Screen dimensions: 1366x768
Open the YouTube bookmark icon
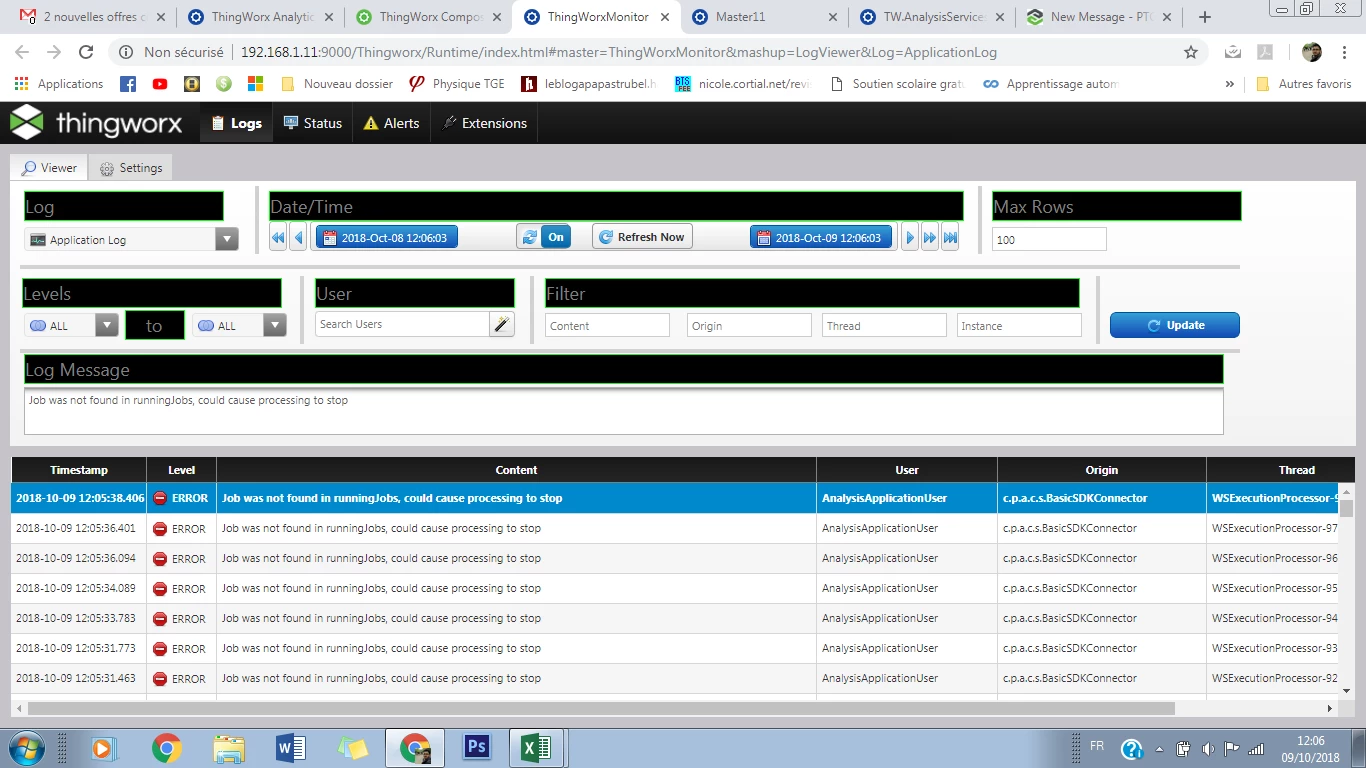pos(160,84)
